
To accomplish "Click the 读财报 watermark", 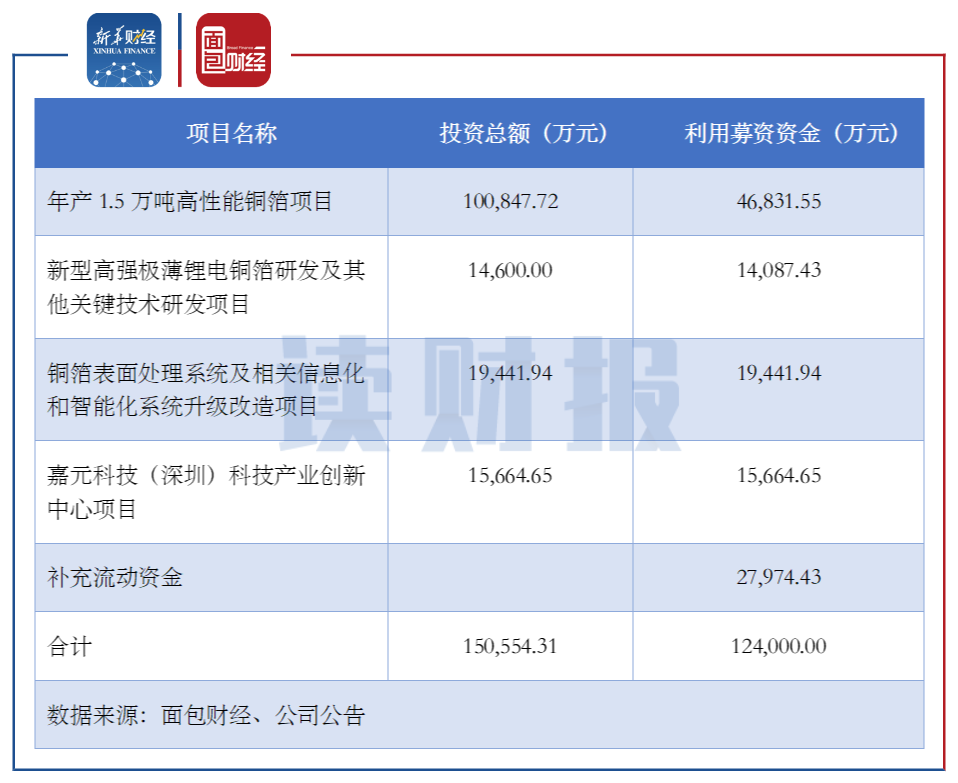I will click(x=480, y=390).
